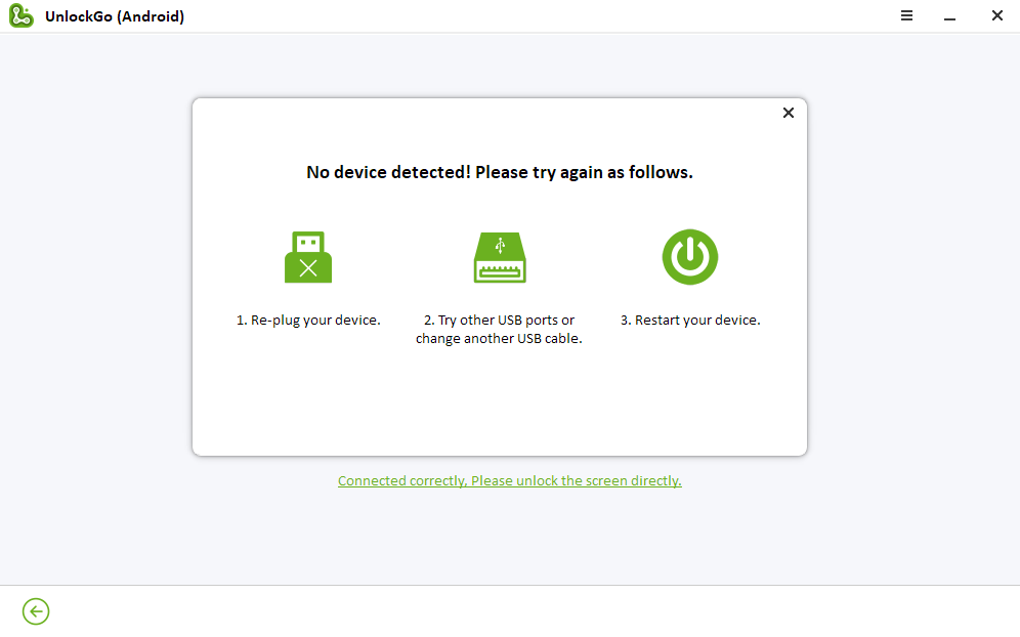
Task: Click the green USB plug icon
Action: pos(308,257)
